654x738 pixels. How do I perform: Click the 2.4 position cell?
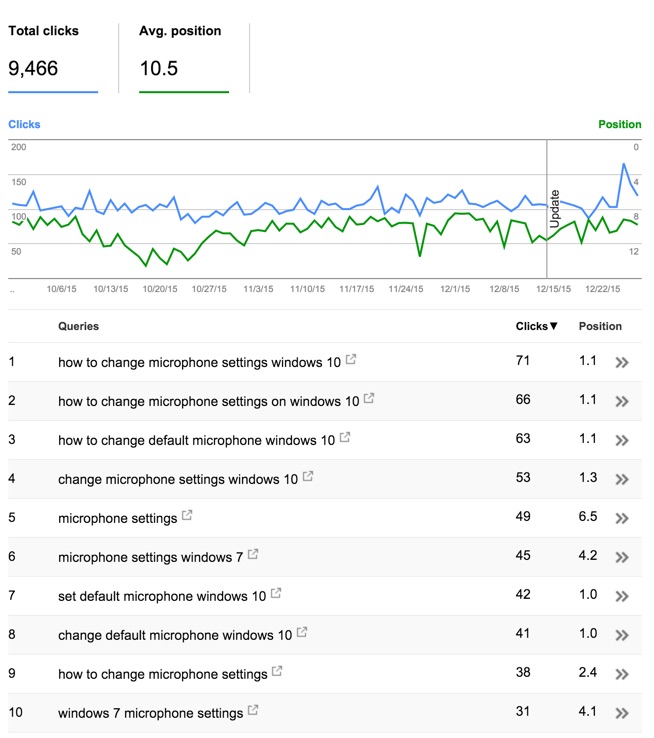tap(588, 673)
